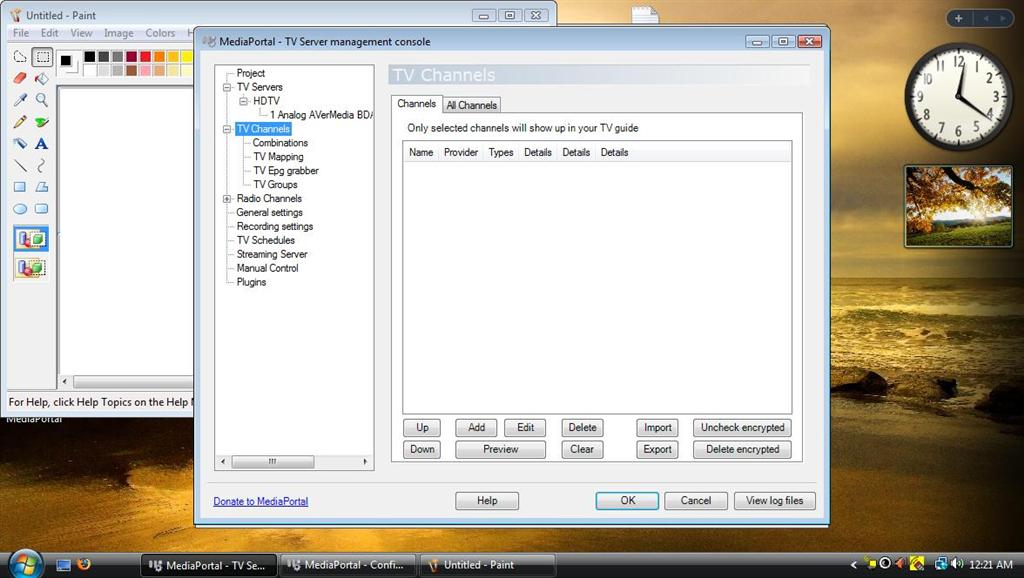Click the tree panel horizontal scrollbar thumb
This screenshot has height=578, width=1024.
pyautogui.click(x=272, y=462)
